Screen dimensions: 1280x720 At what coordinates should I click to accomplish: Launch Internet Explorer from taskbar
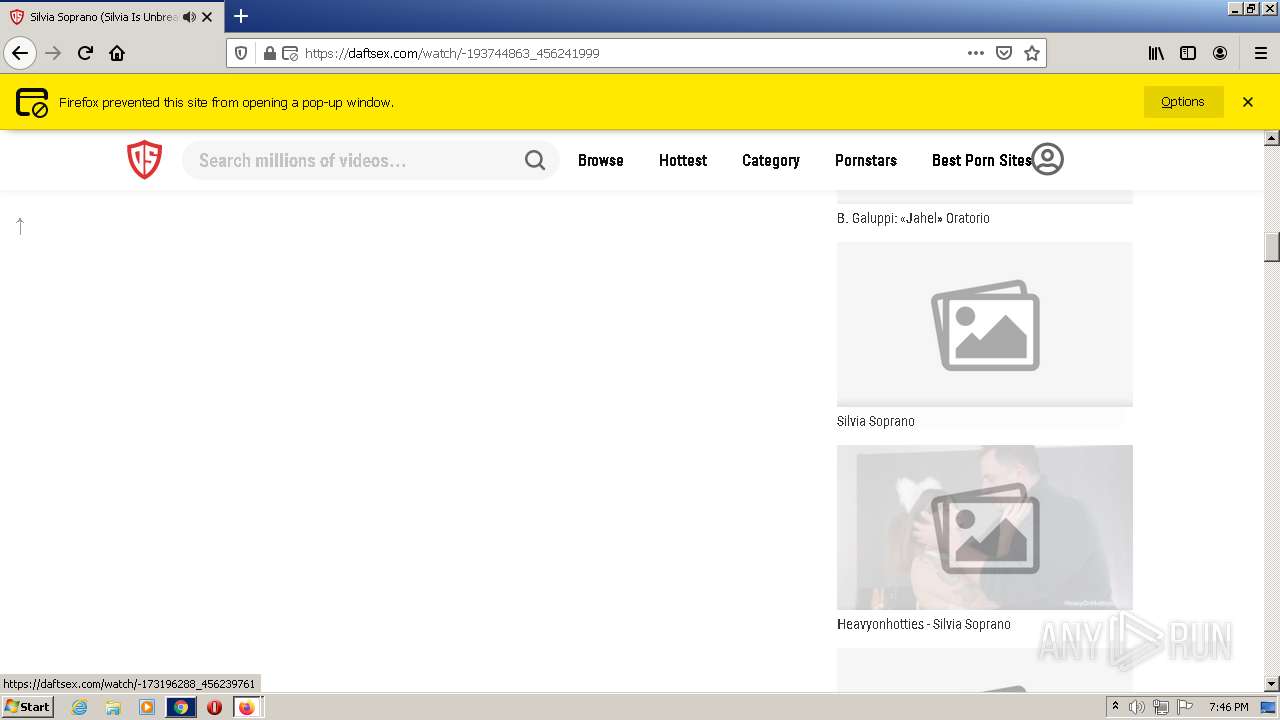click(80, 707)
